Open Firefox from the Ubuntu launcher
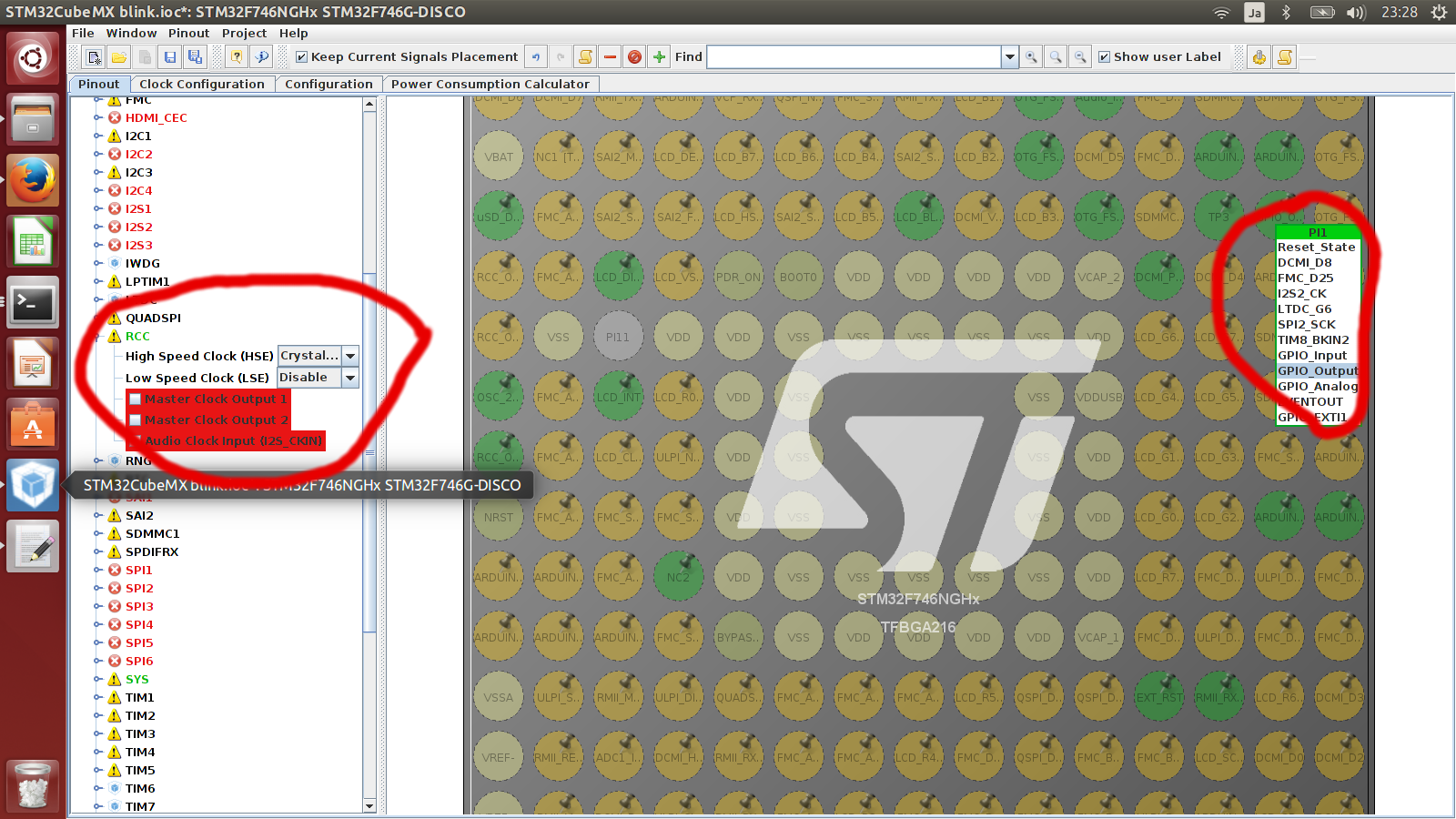 pos(34,180)
